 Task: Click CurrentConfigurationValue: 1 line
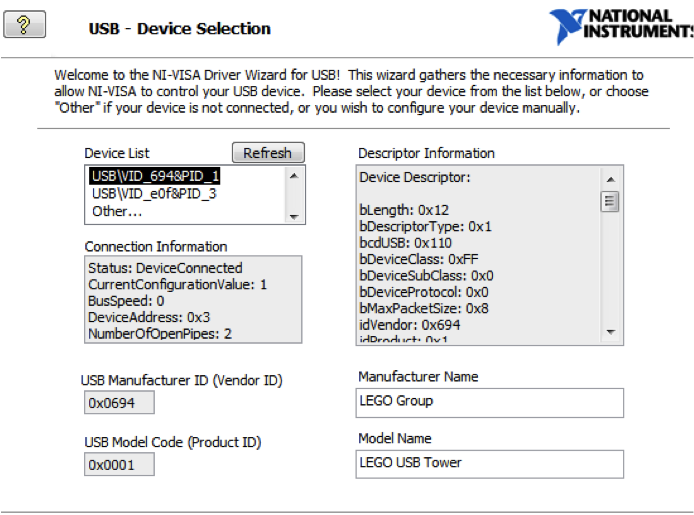click(177, 284)
